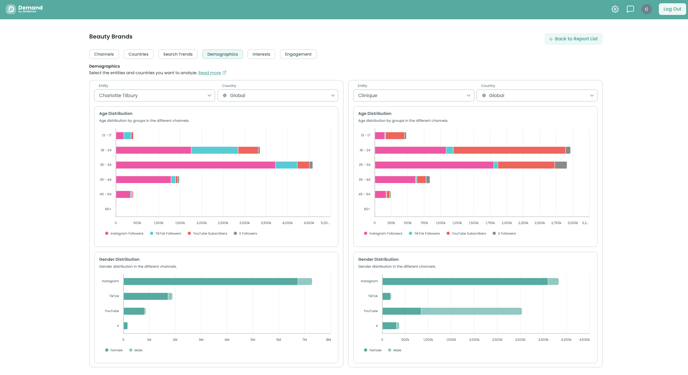The height and width of the screenshot is (375, 688).
Task: Click Male legend dot in Clinique gender chart
Action: click(x=390, y=350)
